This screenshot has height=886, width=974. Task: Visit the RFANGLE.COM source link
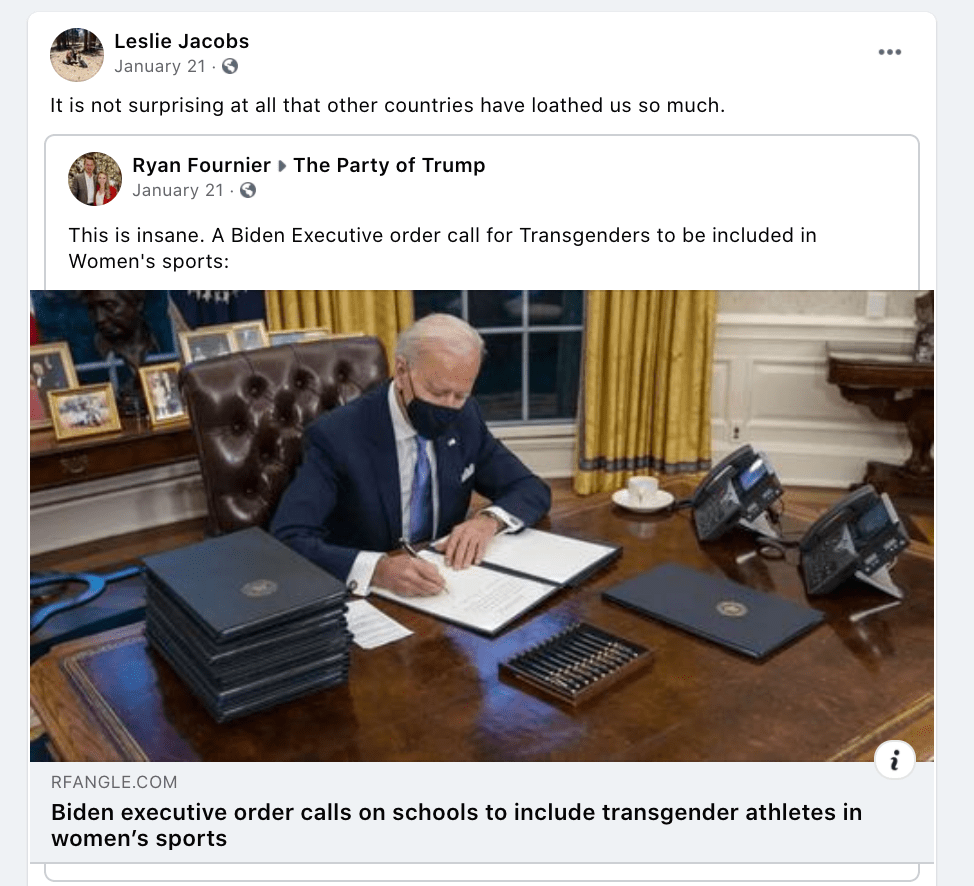point(114,782)
